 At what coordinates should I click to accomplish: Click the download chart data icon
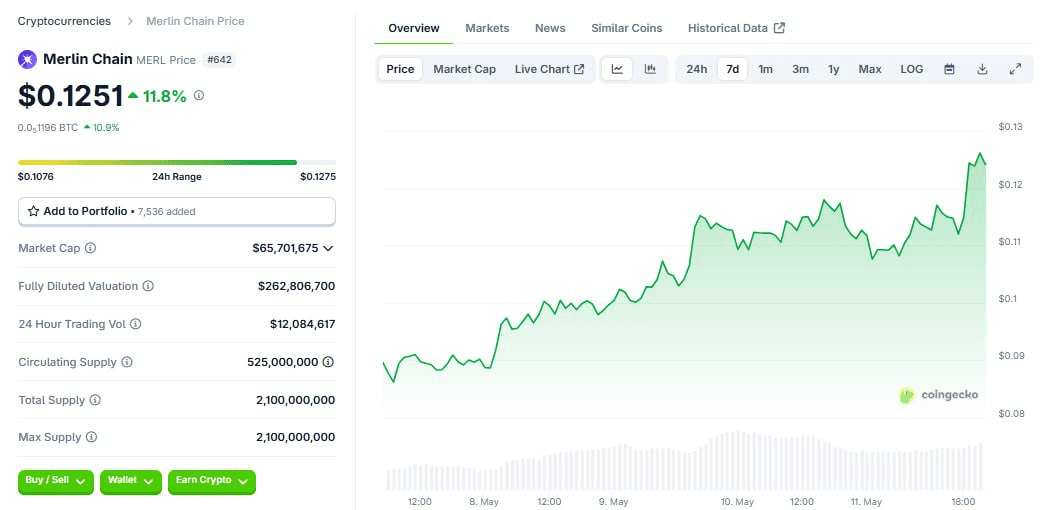982,69
